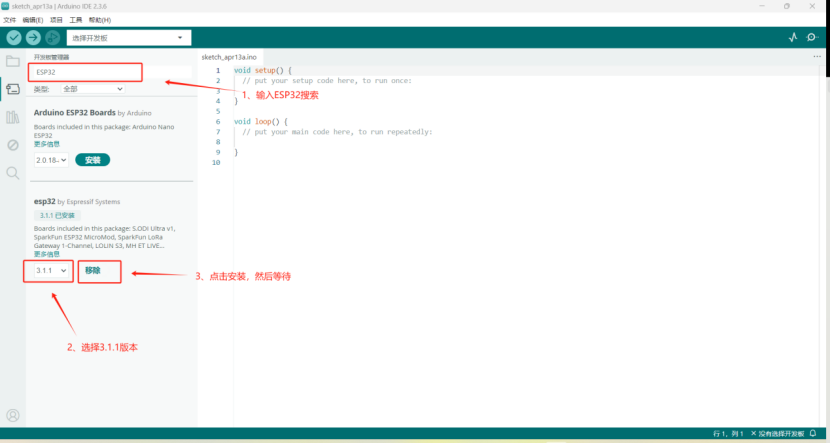Click the Arduino ESP32 Boards title
831x443 pixels.
75,113
